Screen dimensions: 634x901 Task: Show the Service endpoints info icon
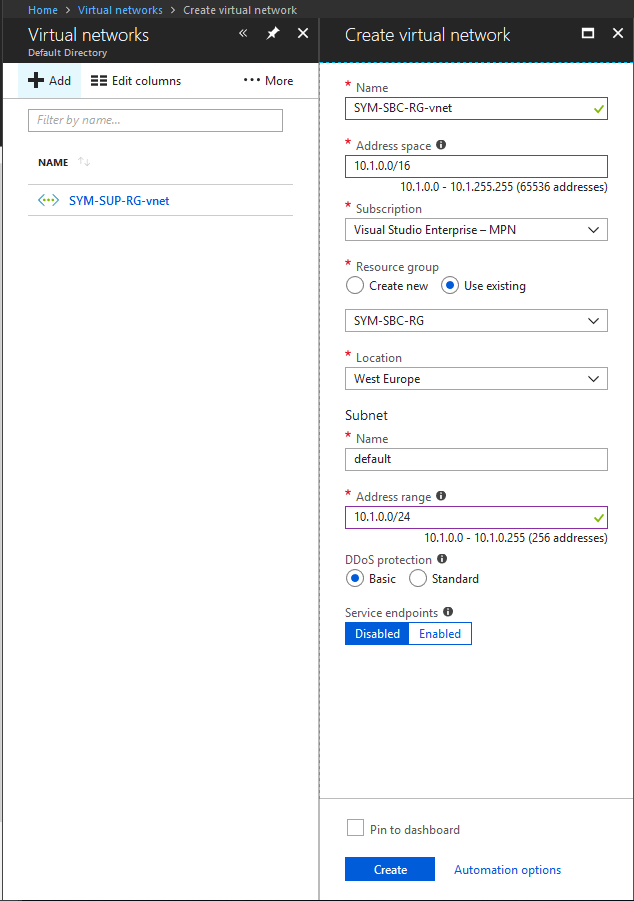point(448,611)
